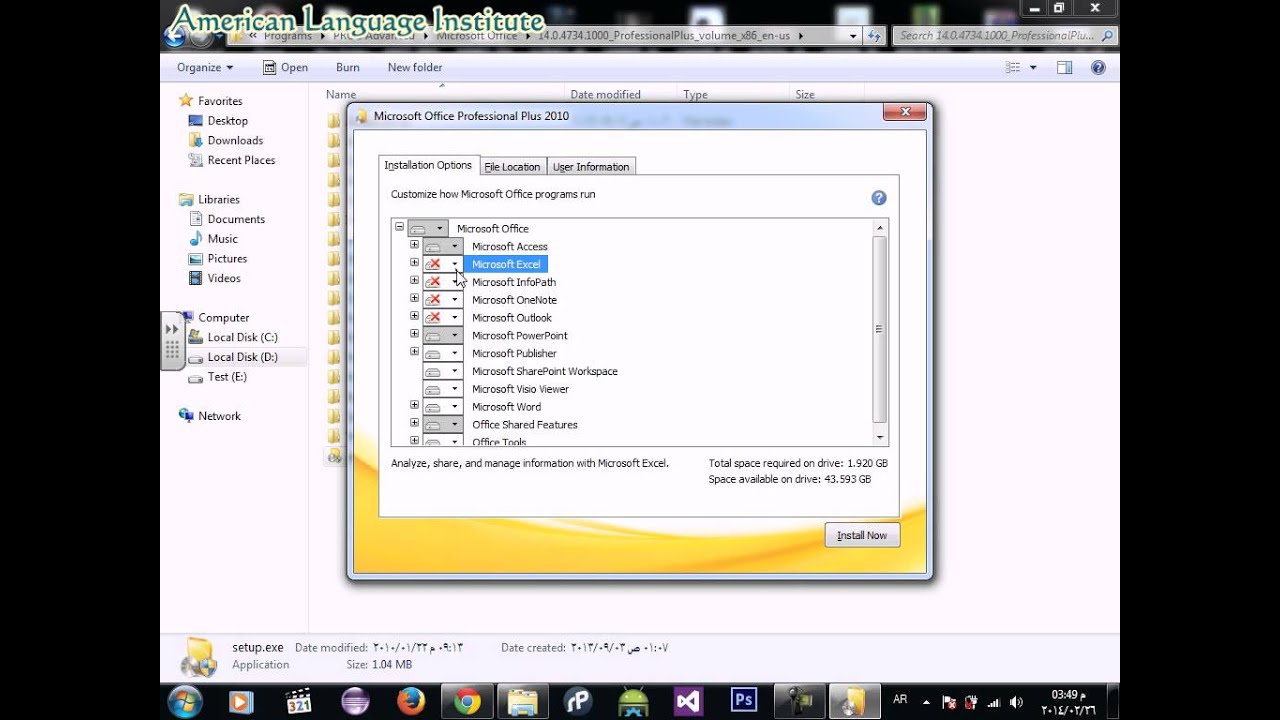This screenshot has height=720, width=1280.
Task: Open Firefox from the taskbar
Action: (410, 702)
